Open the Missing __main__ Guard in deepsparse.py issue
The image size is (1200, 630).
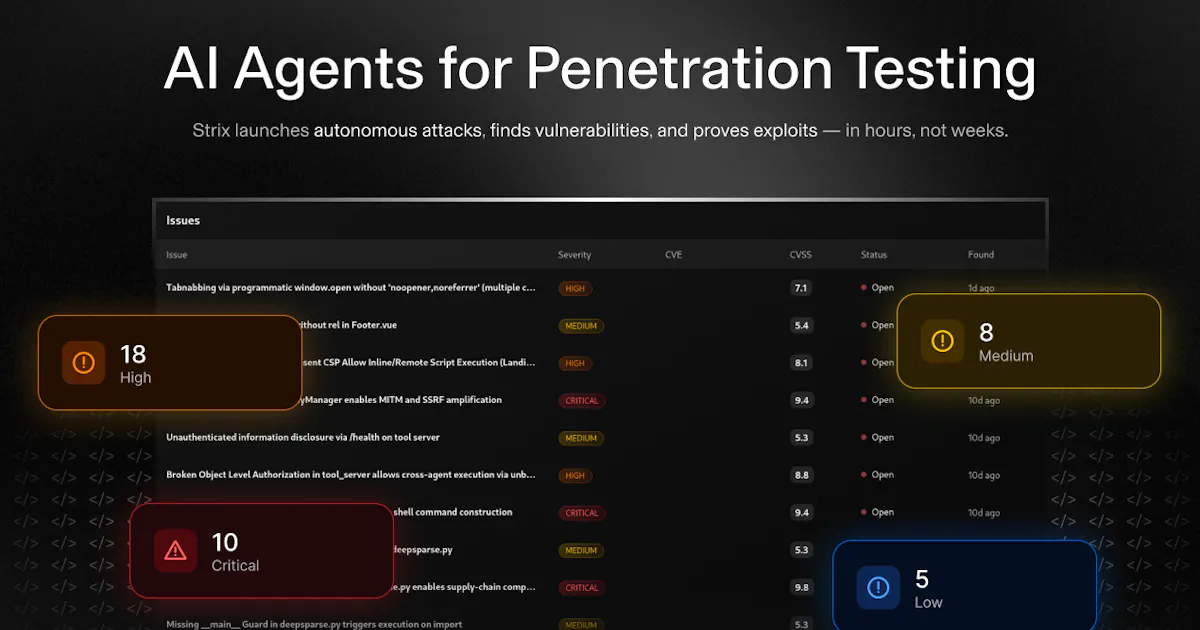[314, 625]
